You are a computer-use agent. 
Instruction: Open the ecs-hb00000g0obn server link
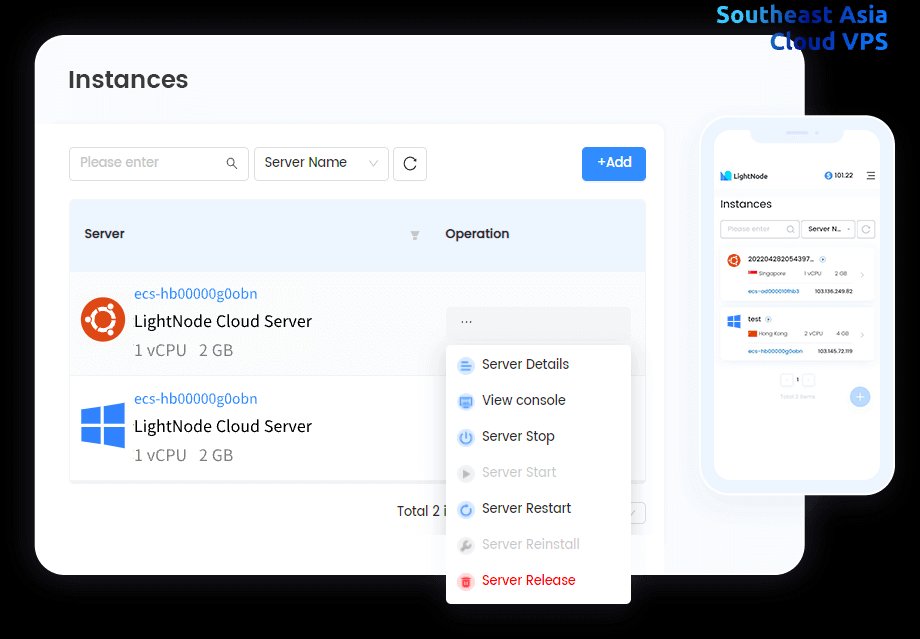coord(195,293)
